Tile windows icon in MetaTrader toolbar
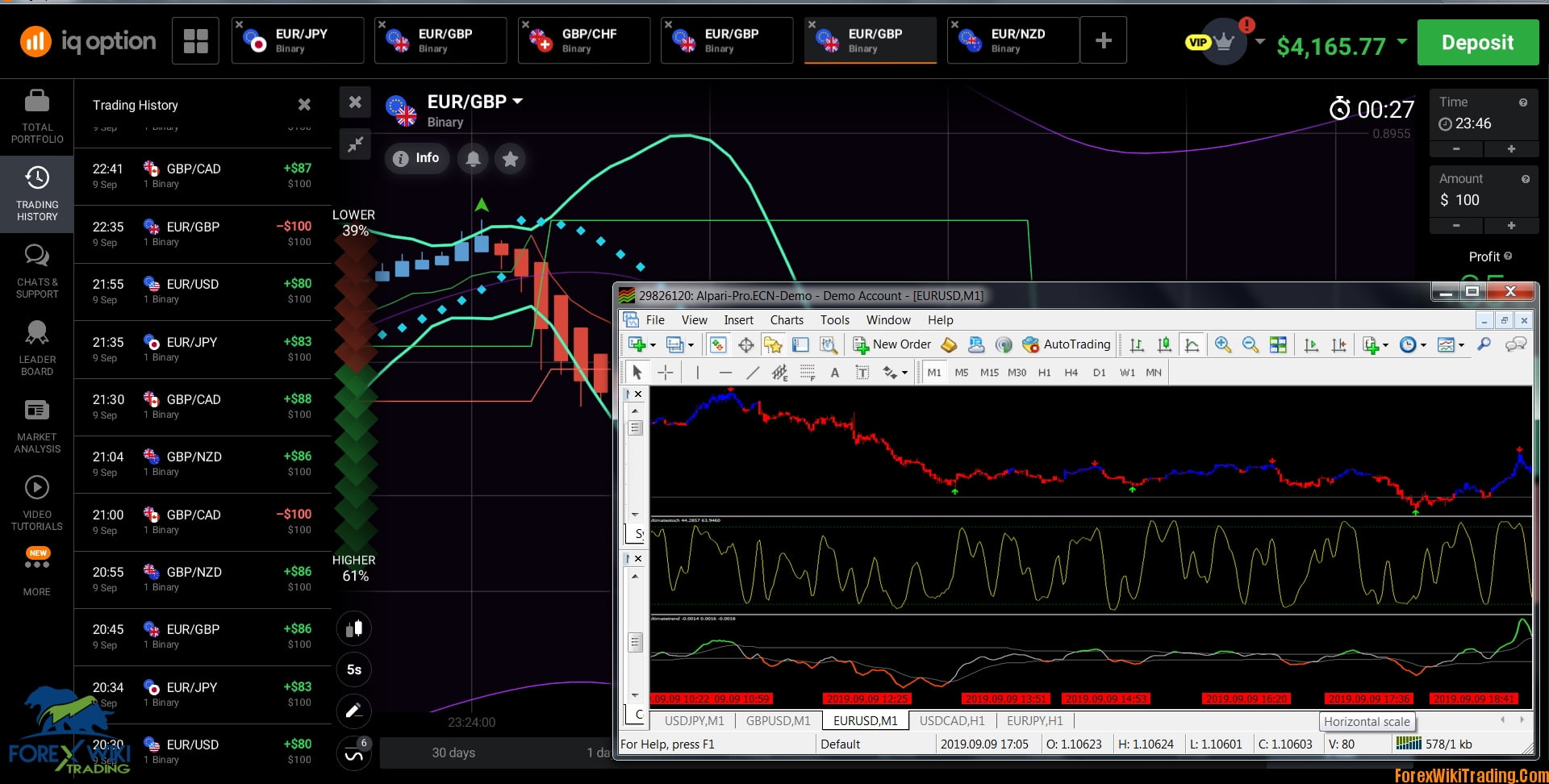 [x=1278, y=345]
